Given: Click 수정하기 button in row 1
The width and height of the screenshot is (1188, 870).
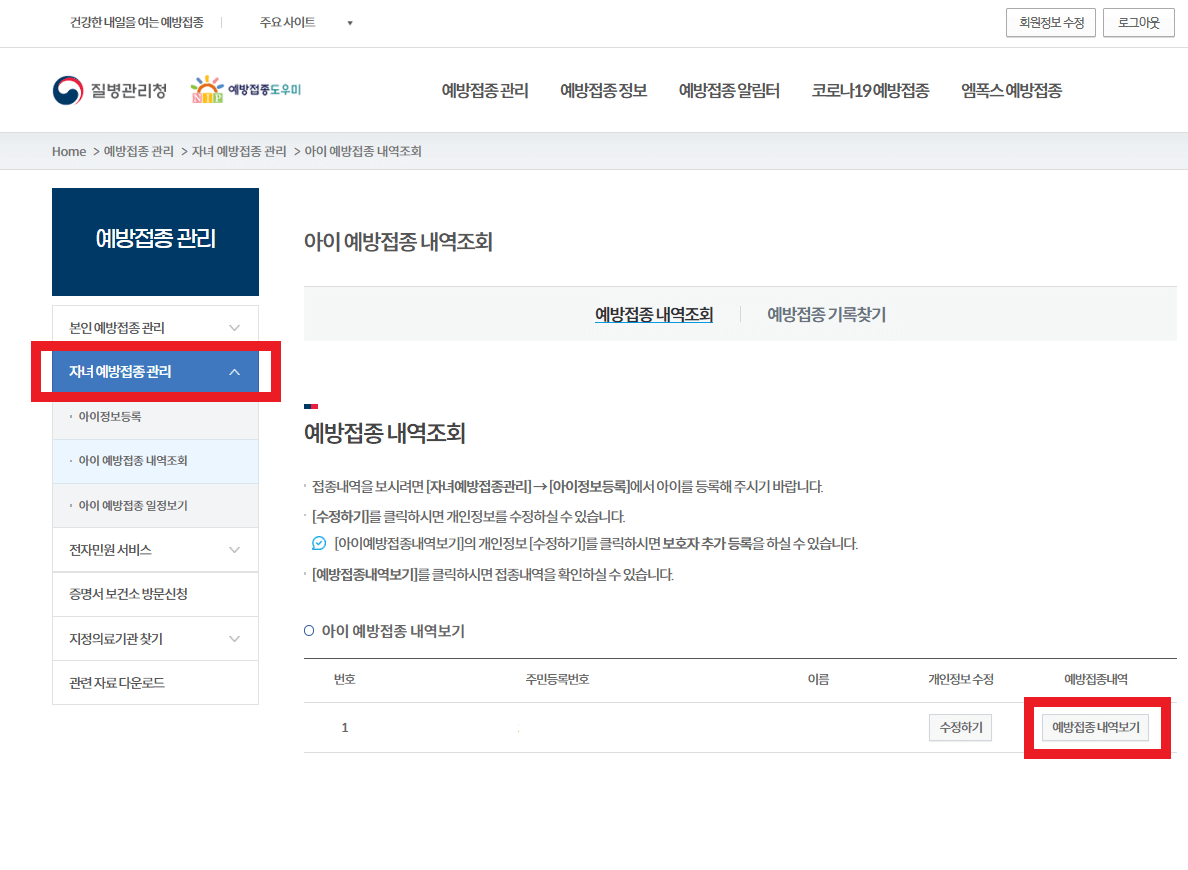Looking at the screenshot, I should click(x=961, y=728).
